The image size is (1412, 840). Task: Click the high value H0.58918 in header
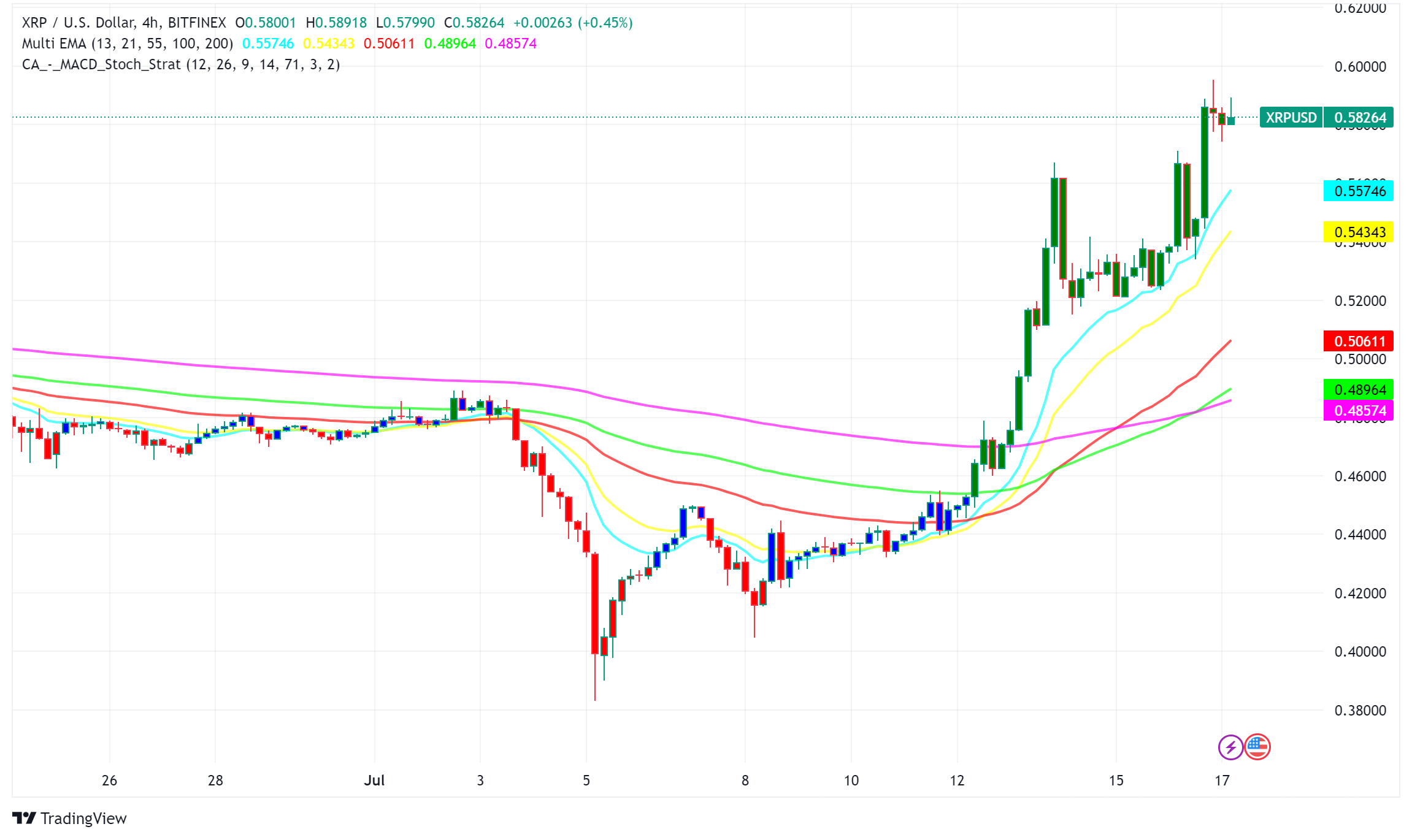tap(336, 23)
